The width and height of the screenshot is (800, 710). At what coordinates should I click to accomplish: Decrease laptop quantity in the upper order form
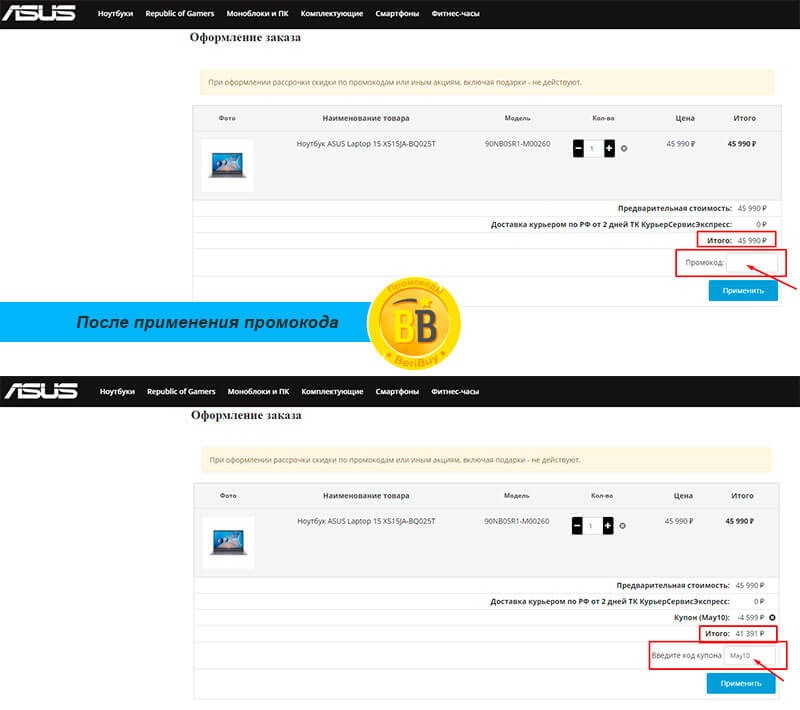(579, 148)
